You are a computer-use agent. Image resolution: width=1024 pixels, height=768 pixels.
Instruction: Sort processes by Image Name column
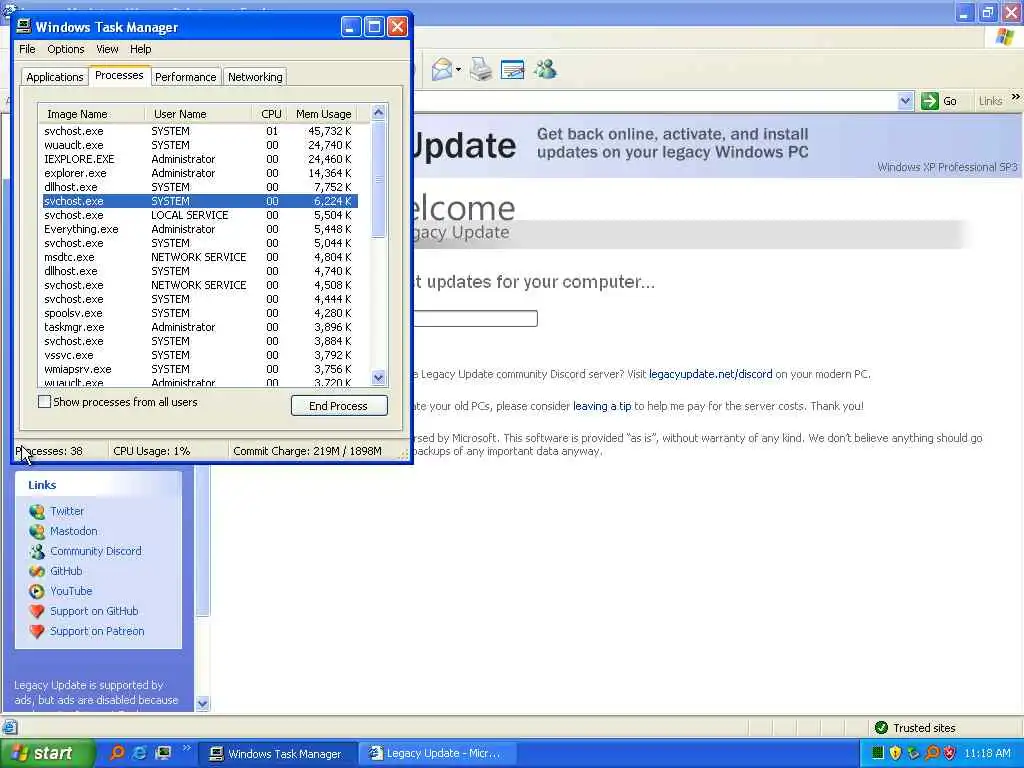point(91,114)
